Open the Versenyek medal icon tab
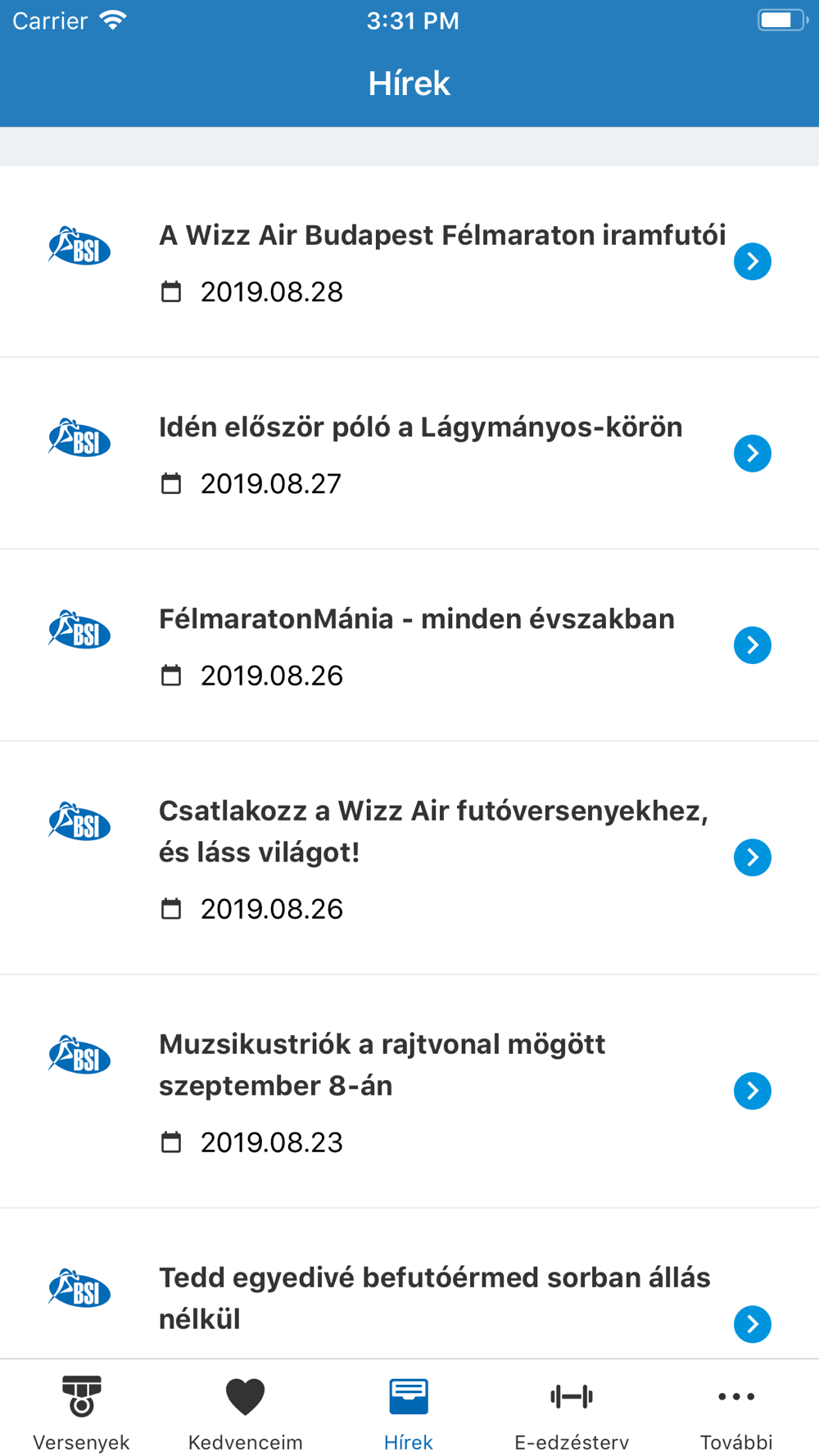This screenshot has width=819, height=1456. [x=81, y=1396]
